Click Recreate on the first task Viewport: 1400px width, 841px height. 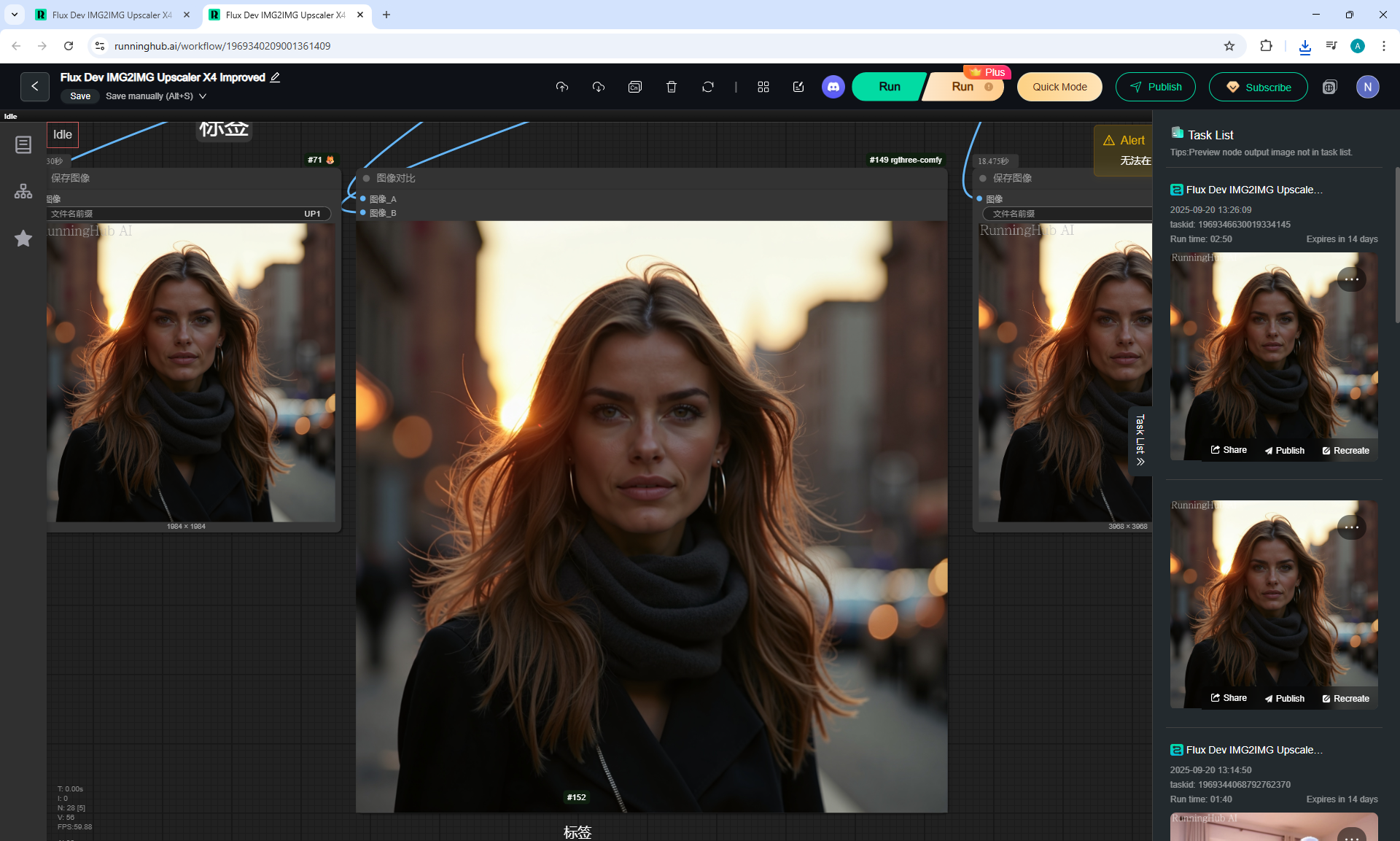(x=1345, y=451)
